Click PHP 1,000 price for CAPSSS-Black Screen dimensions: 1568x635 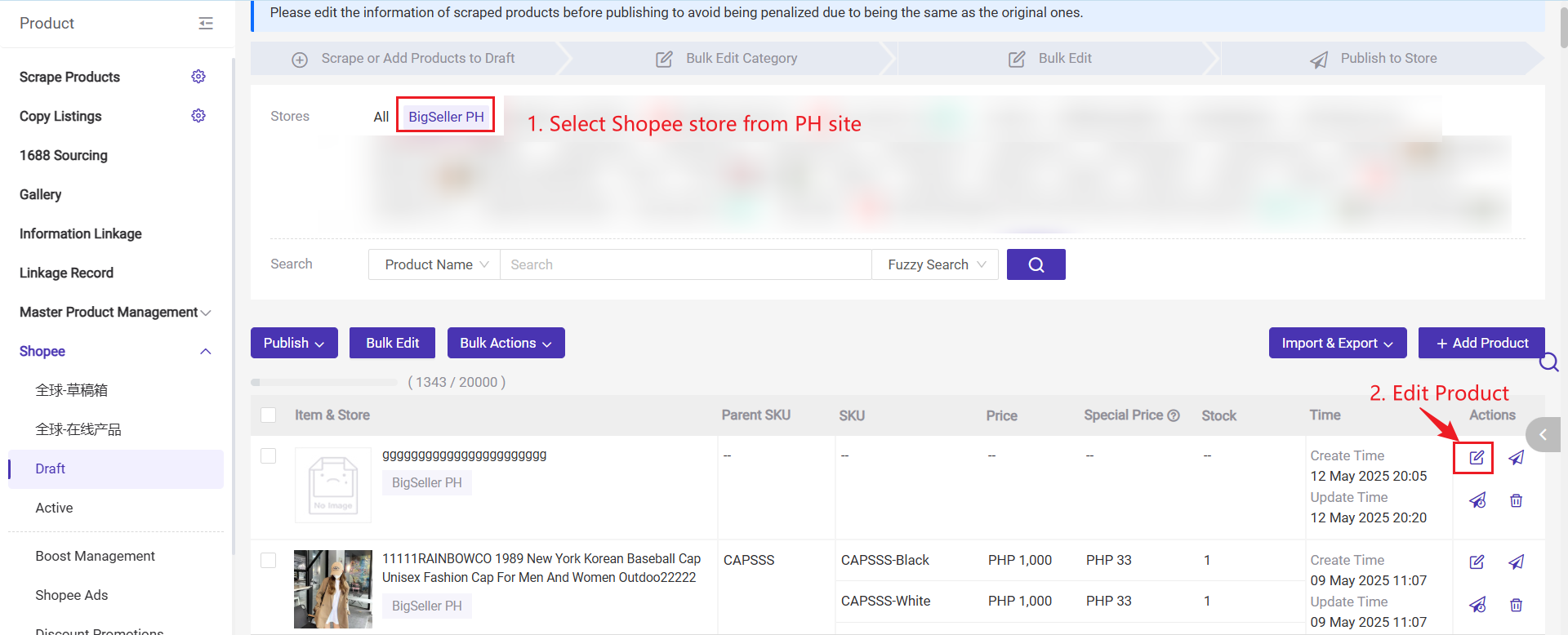coord(1020,560)
